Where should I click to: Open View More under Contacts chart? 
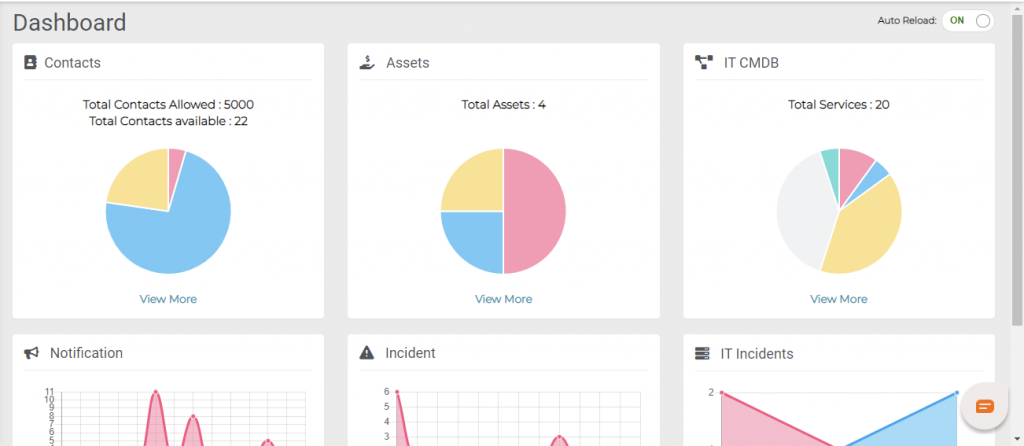[x=168, y=299]
